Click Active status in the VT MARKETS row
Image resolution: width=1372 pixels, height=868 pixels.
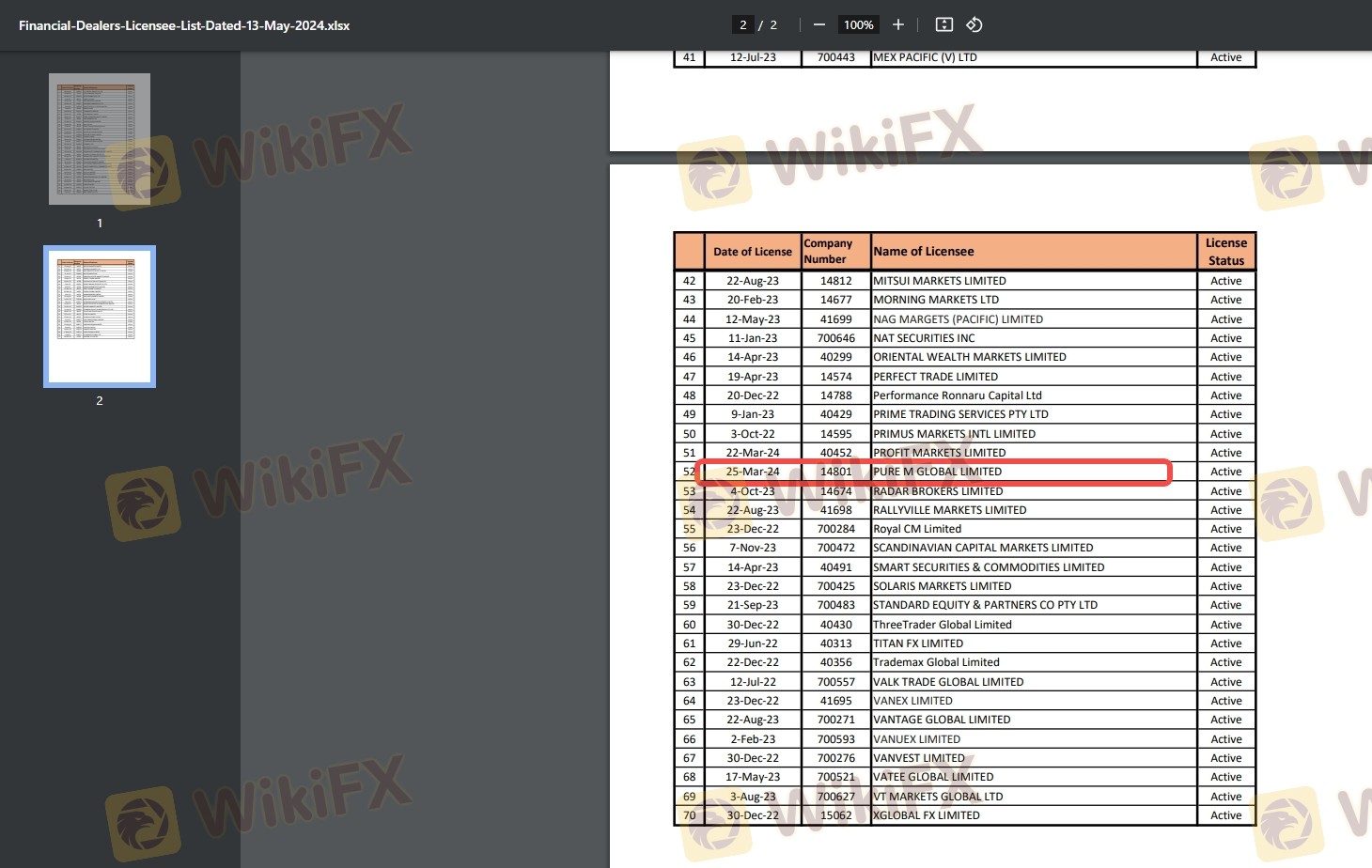1225,797
